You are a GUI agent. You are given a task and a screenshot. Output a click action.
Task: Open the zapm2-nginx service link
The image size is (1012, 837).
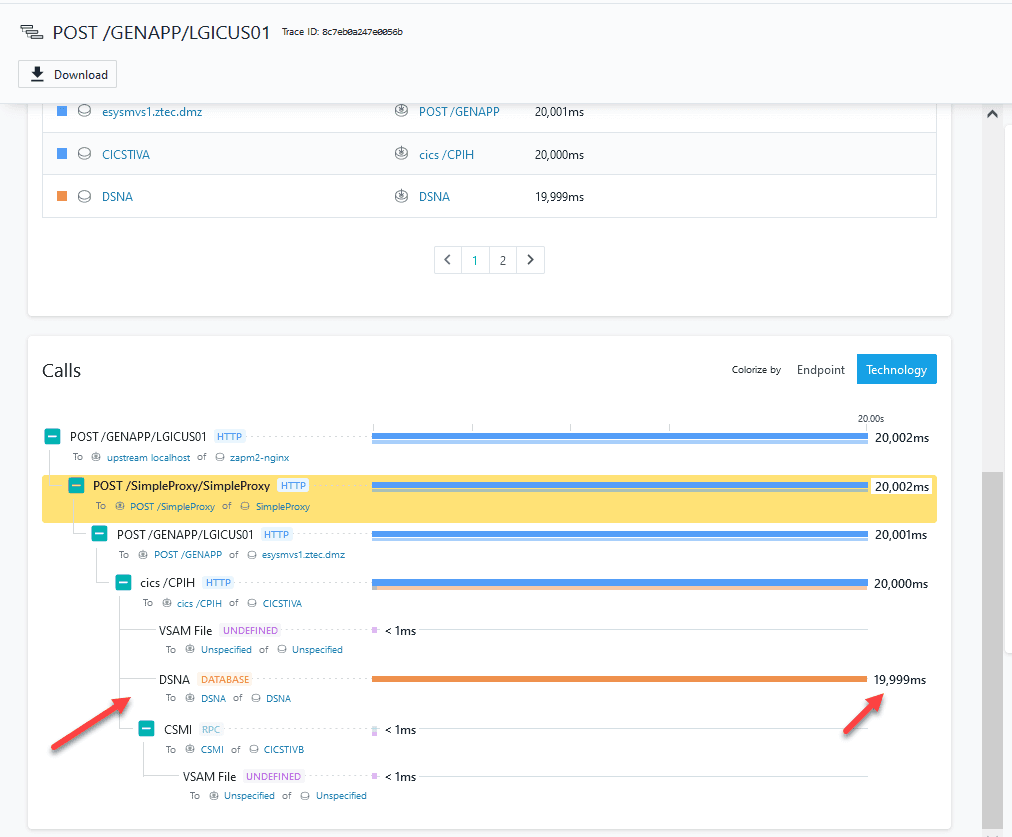click(258, 458)
